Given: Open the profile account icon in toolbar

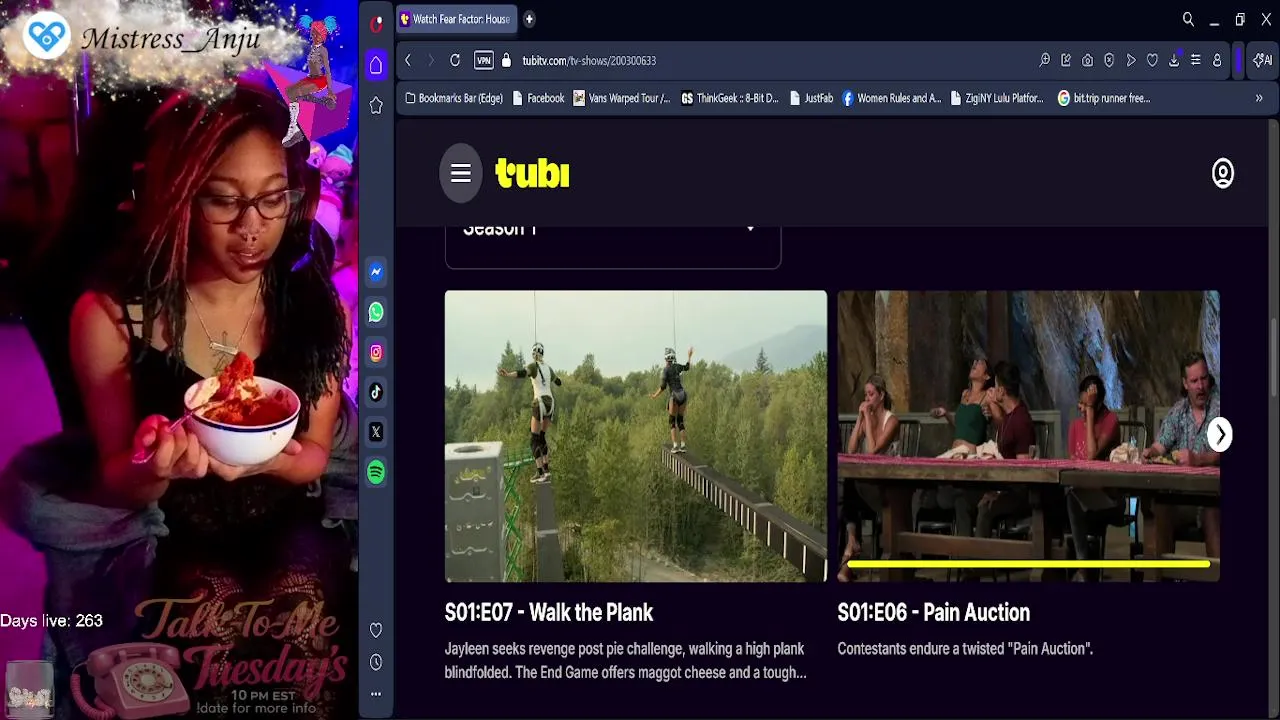Looking at the screenshot, I should click(x=1217, y=60).
